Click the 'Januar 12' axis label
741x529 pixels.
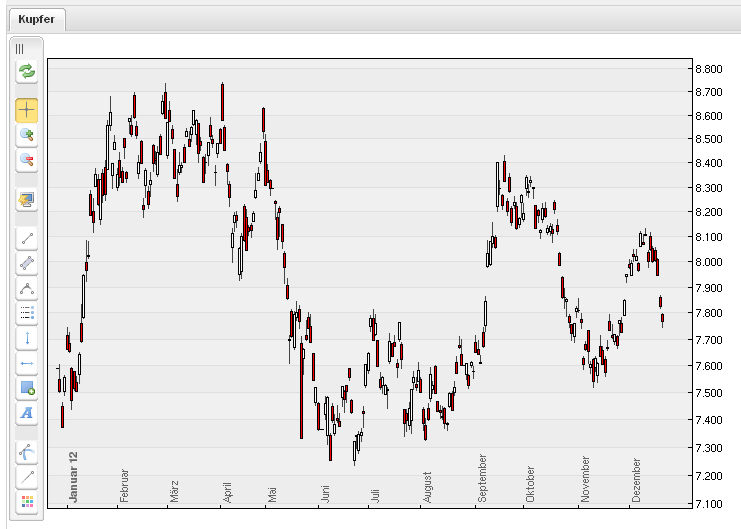73,477
